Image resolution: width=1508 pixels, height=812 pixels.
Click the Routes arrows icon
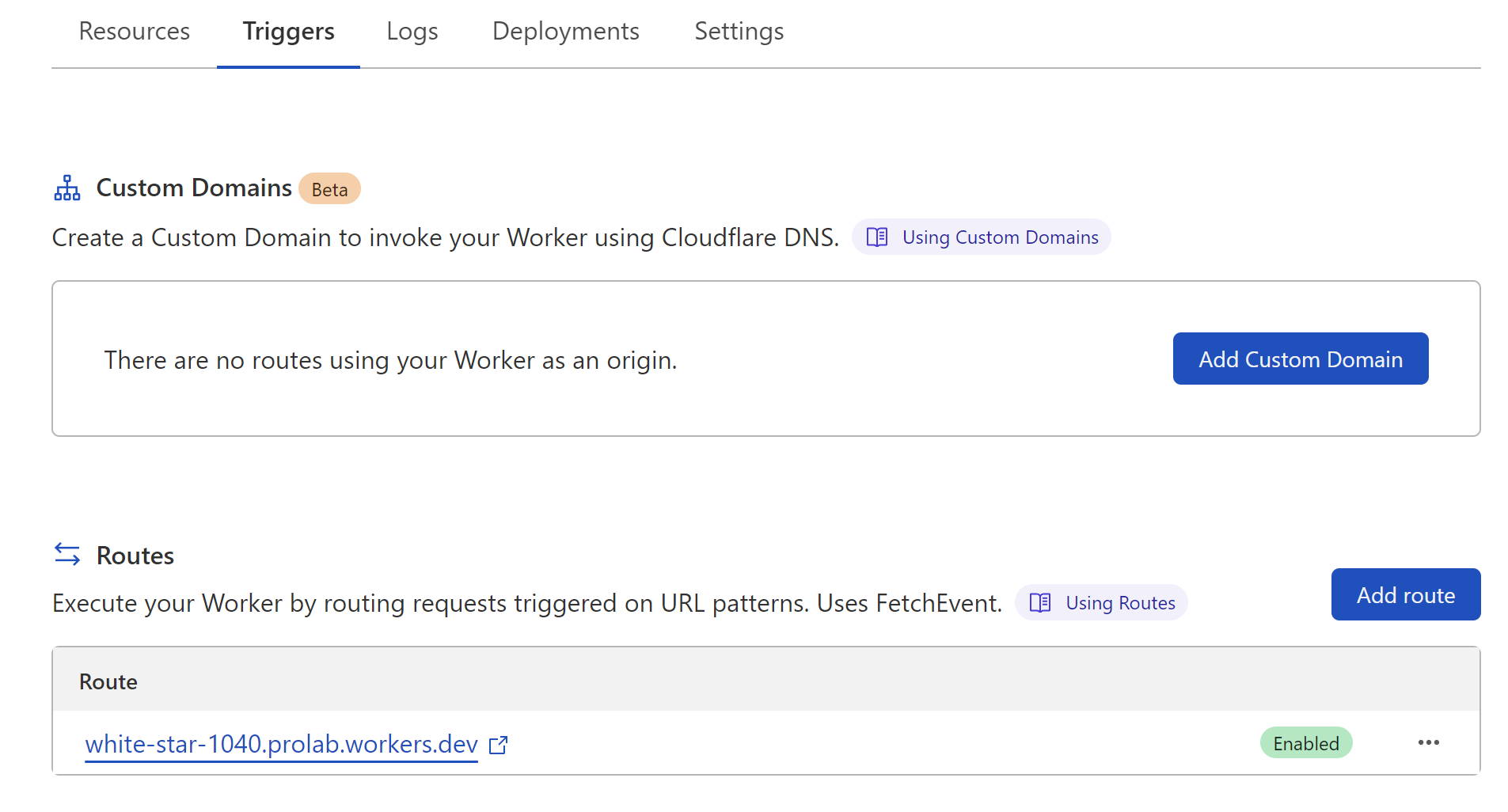click(x=67, y=555)
